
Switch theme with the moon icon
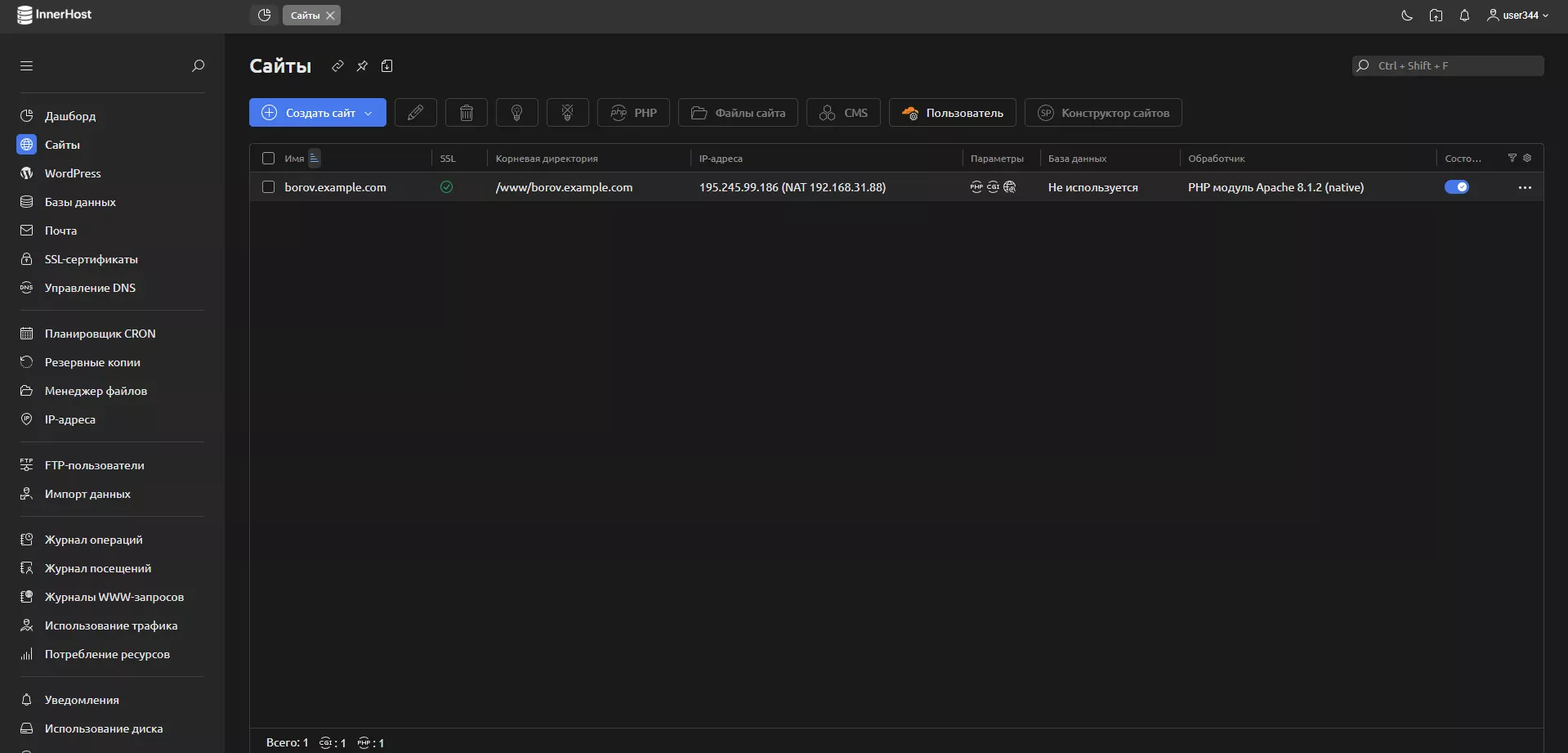(1407, 16)
